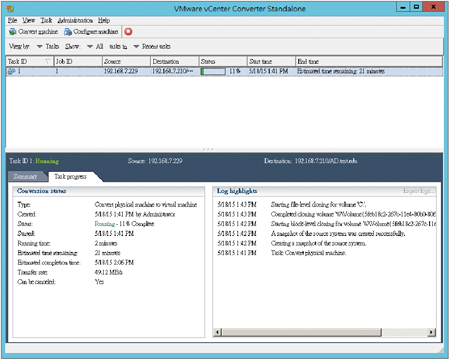Click the red stop task icon
Image resolution: width=450 pixels, height=360 pixels.
pyautogui.click(x=128, y=32)
